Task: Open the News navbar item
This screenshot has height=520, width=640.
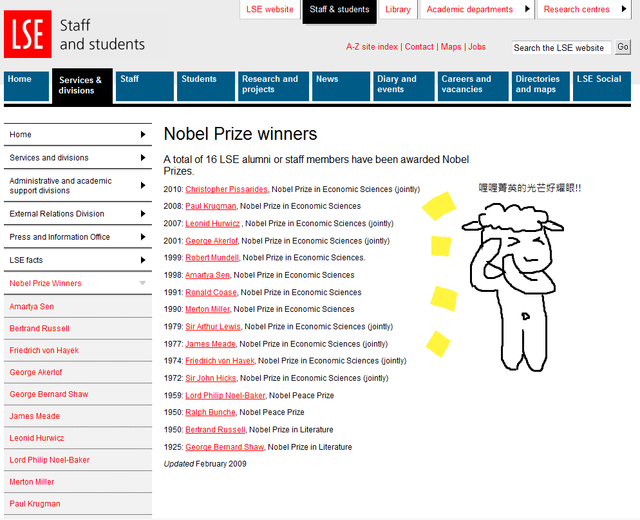Action: coord(341,86)
